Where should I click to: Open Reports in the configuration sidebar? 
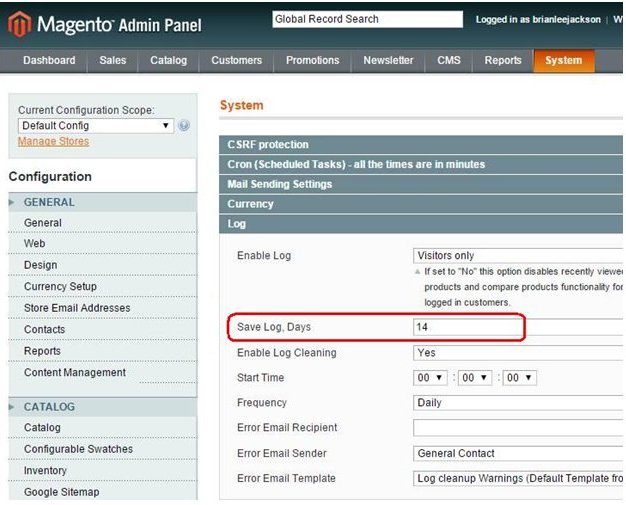click(x=103, y=351)
